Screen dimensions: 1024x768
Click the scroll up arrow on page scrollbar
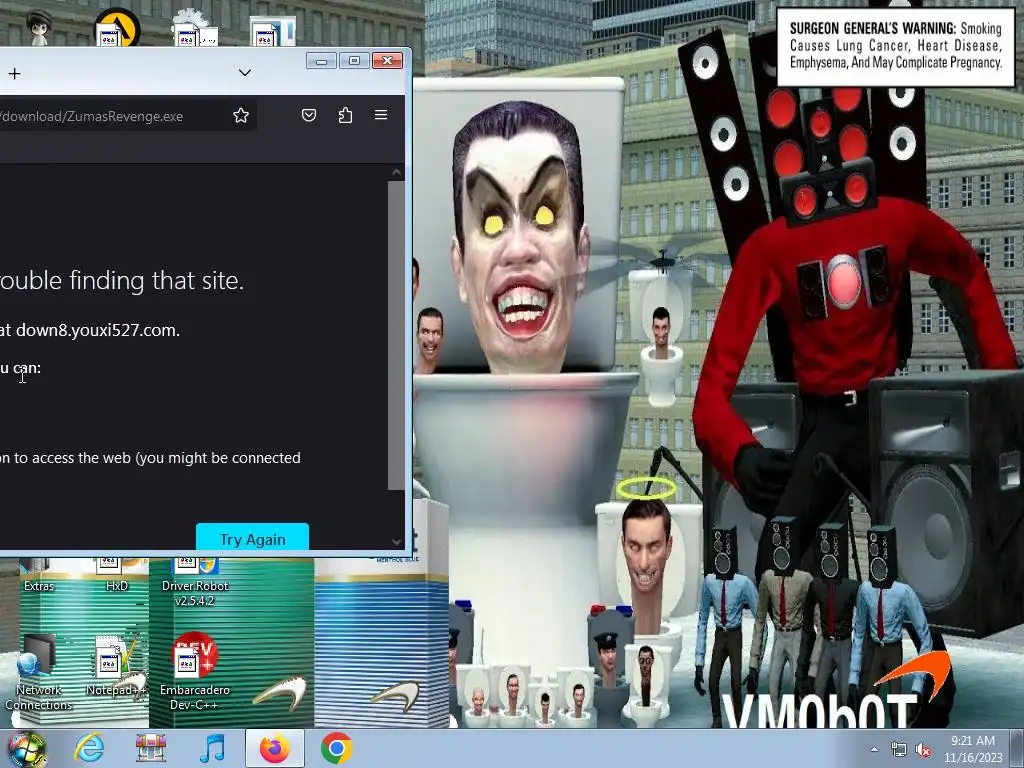point(396,172)
